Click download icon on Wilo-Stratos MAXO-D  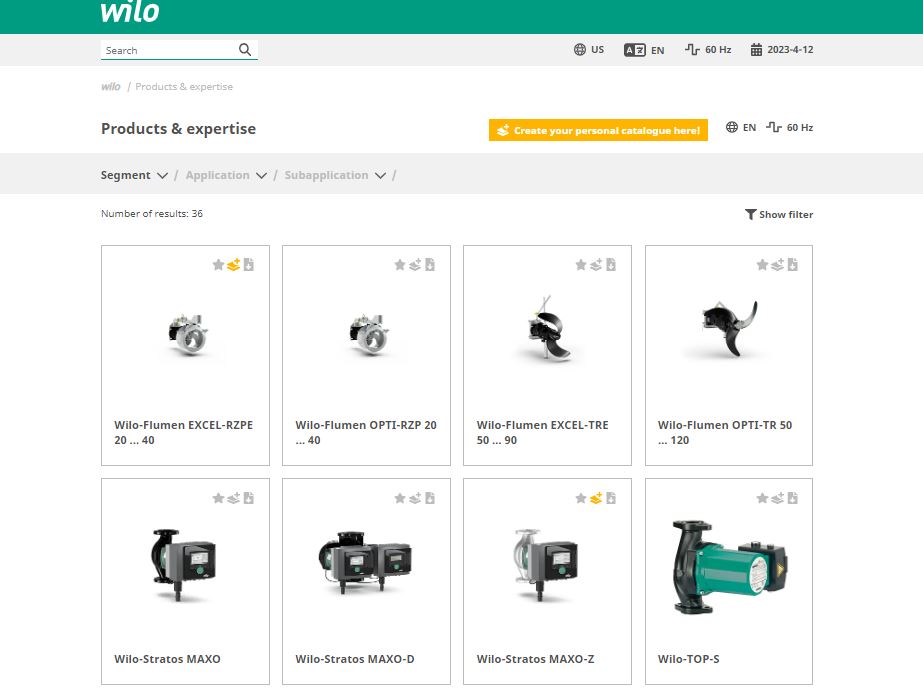tap(430, 498)
